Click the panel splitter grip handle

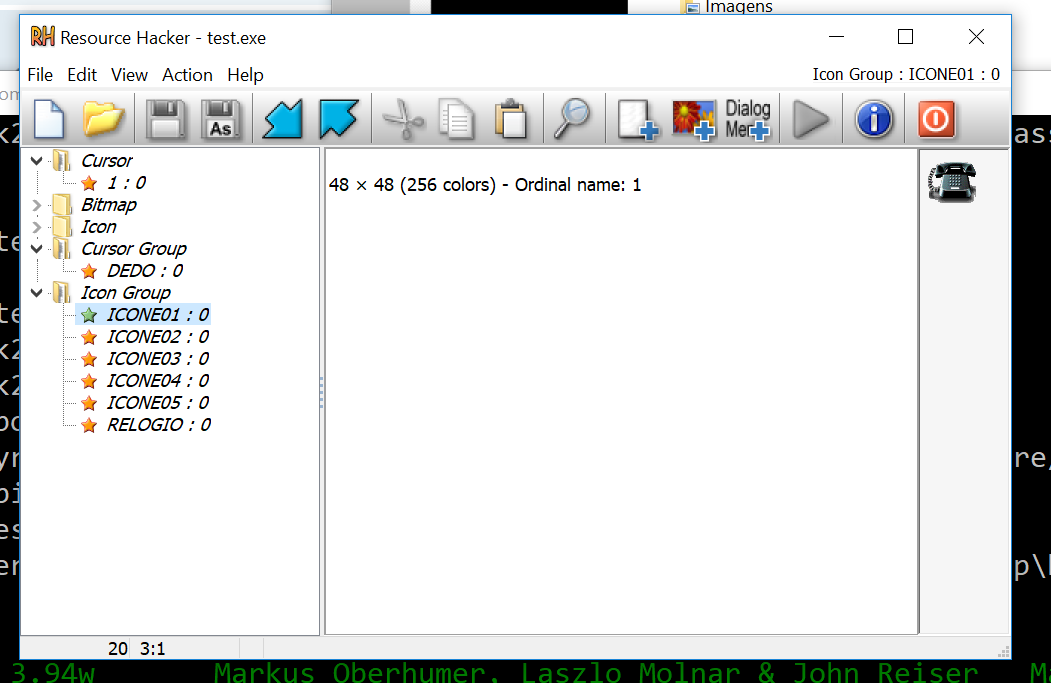322,392
